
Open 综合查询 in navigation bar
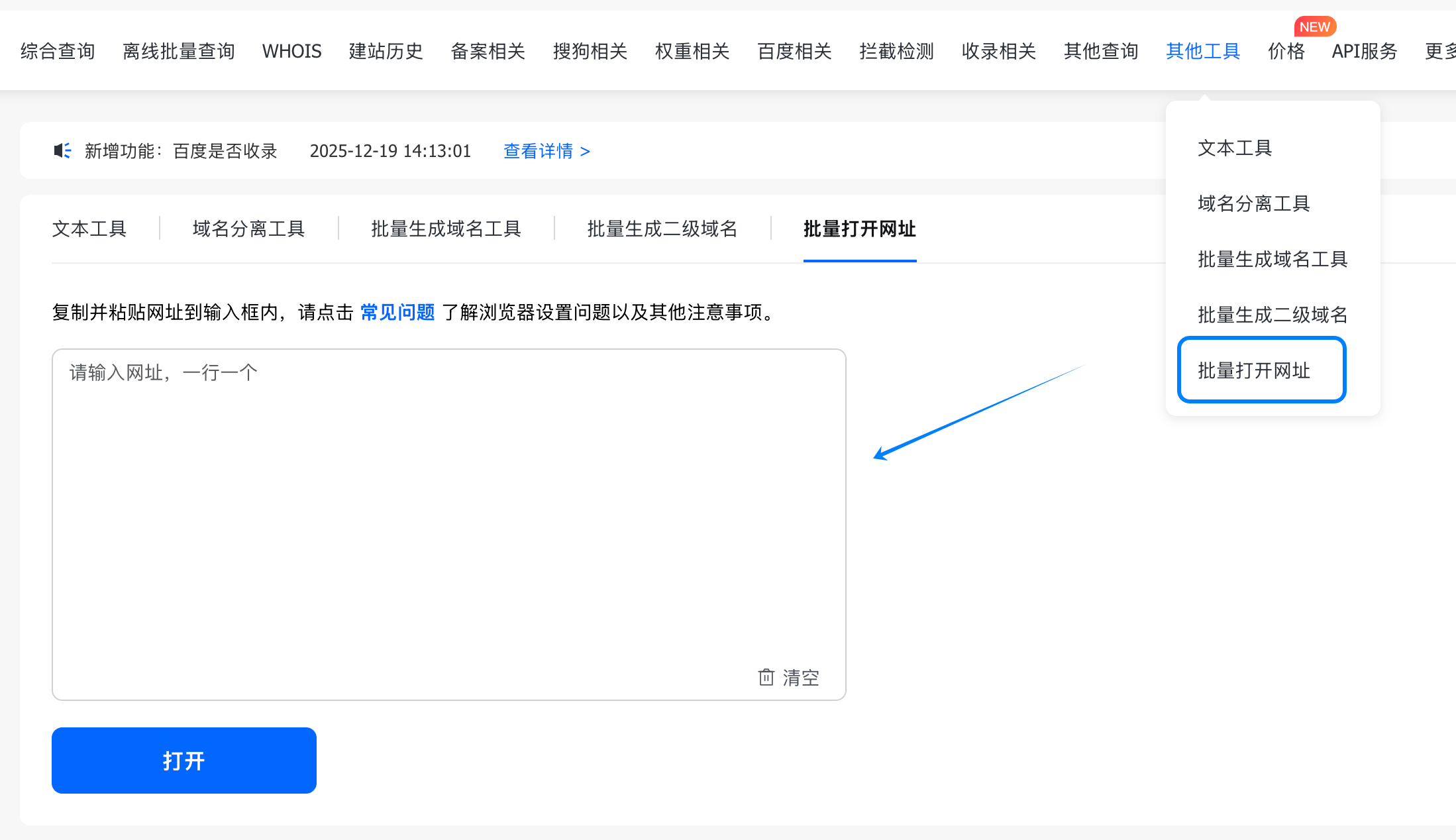click(x=58, y=51)
